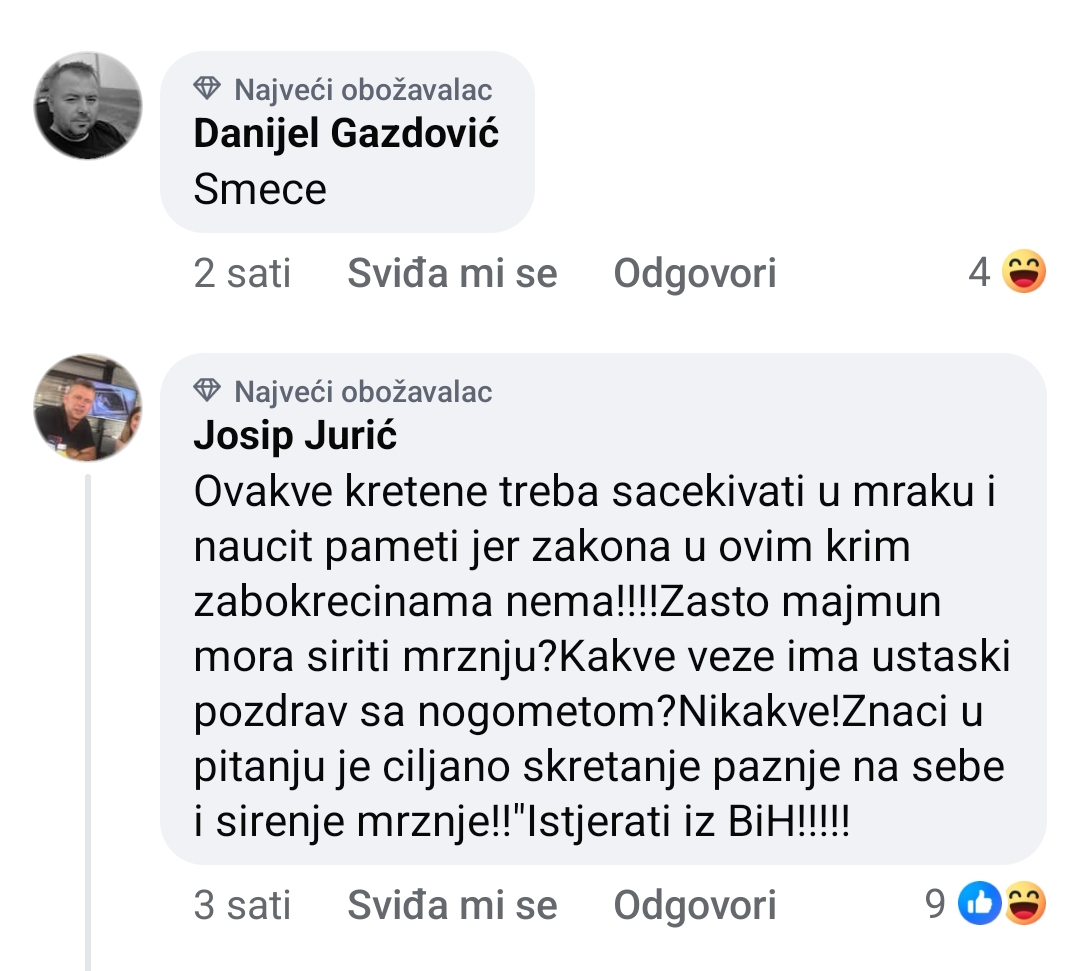Screen dimensions: 1080x971
Task: Reply to Danijel Gazdović's comment via Odgovori
Action: coord(695,273)
